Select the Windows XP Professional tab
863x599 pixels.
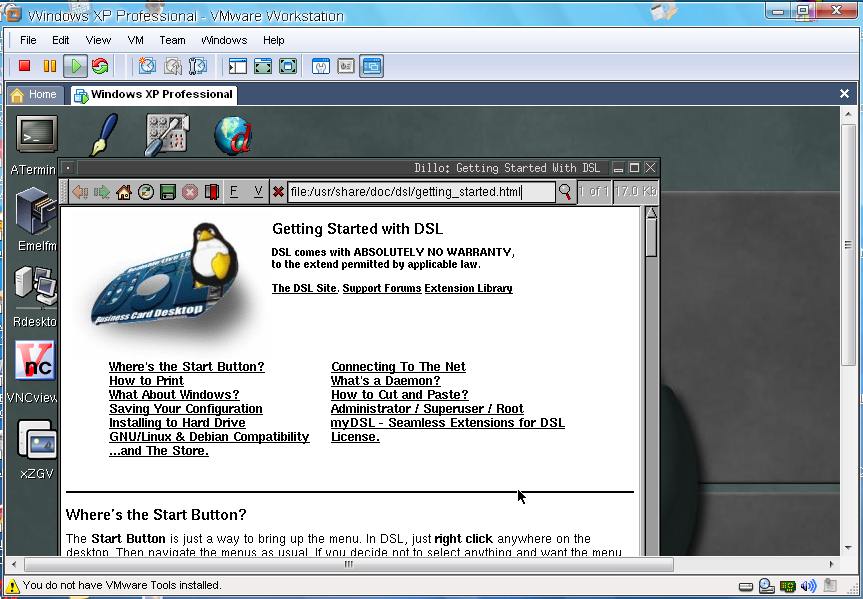(x=154, y=95)
